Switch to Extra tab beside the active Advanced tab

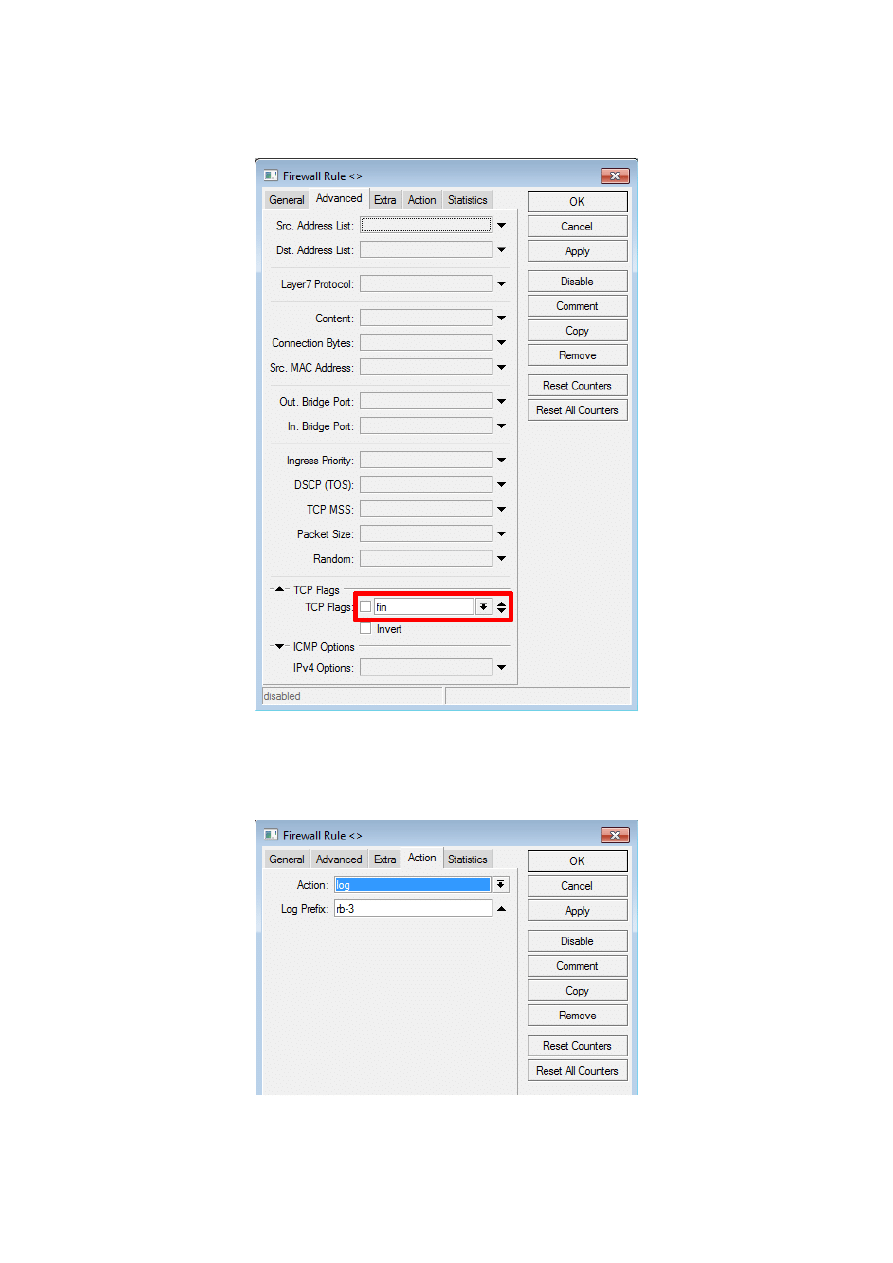[x=385, y=200]
